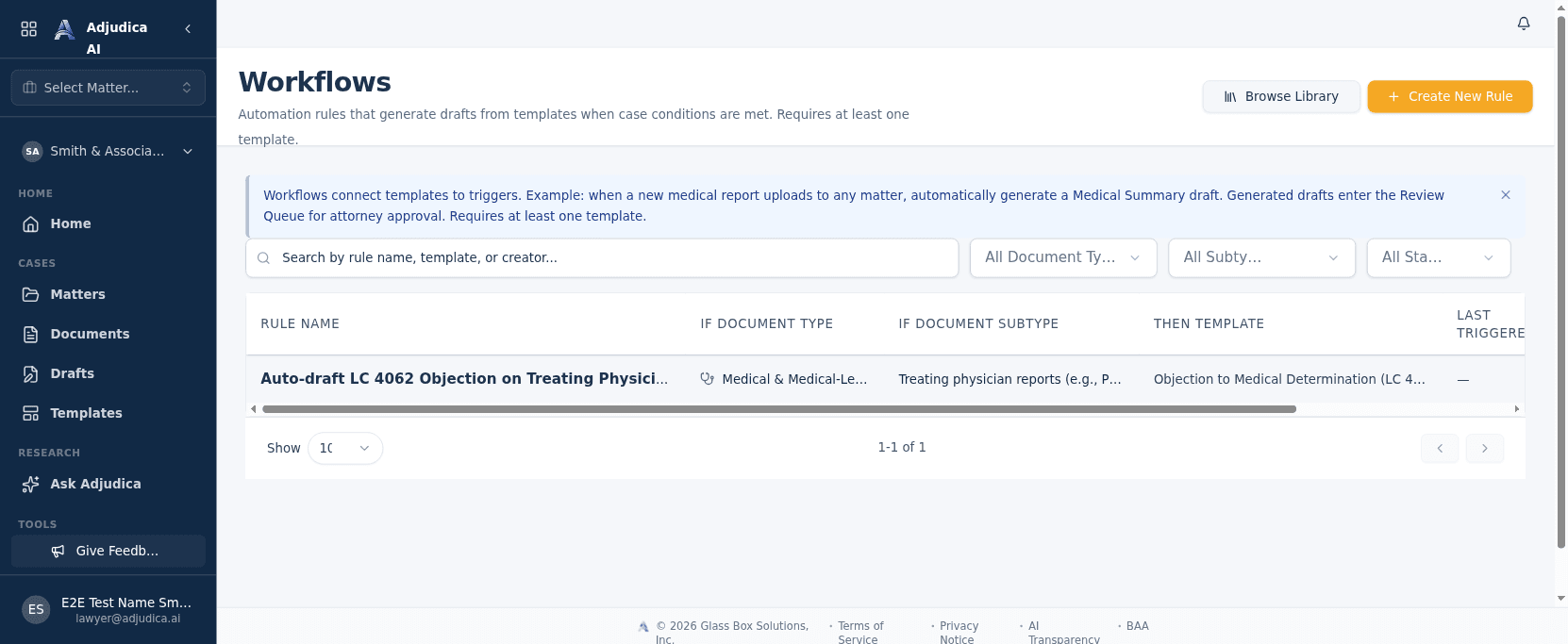Open the Show rows-per-page dropdown
This screenshot has width=1568, height=644.
pyautogui.click(x=345, y=448)
